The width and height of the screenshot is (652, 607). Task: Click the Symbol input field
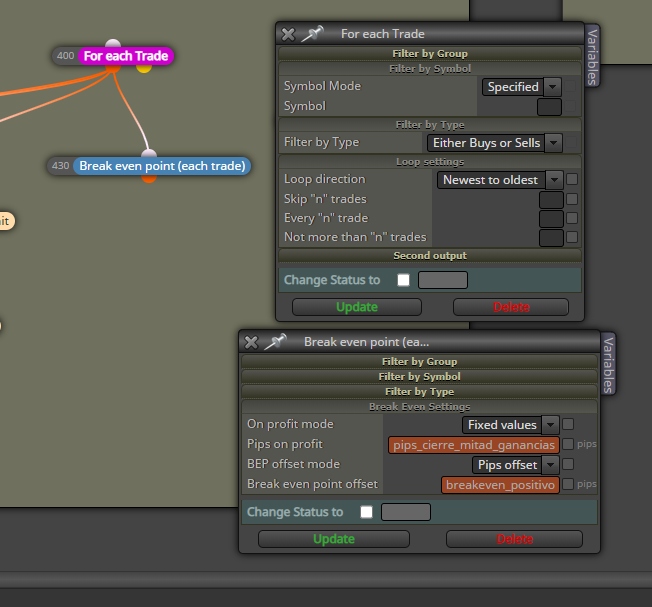pyautogui.click(x=549, y=107)
